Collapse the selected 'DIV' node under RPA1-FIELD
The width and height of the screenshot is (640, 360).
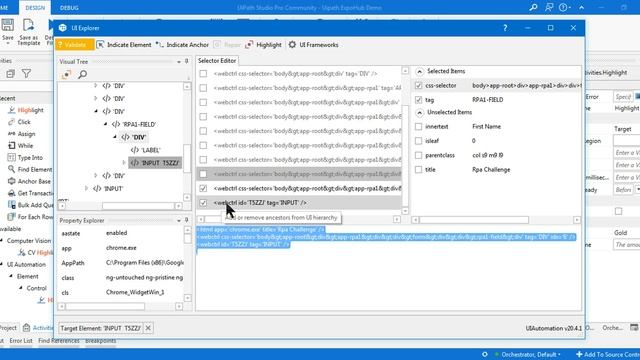(115, 137)
